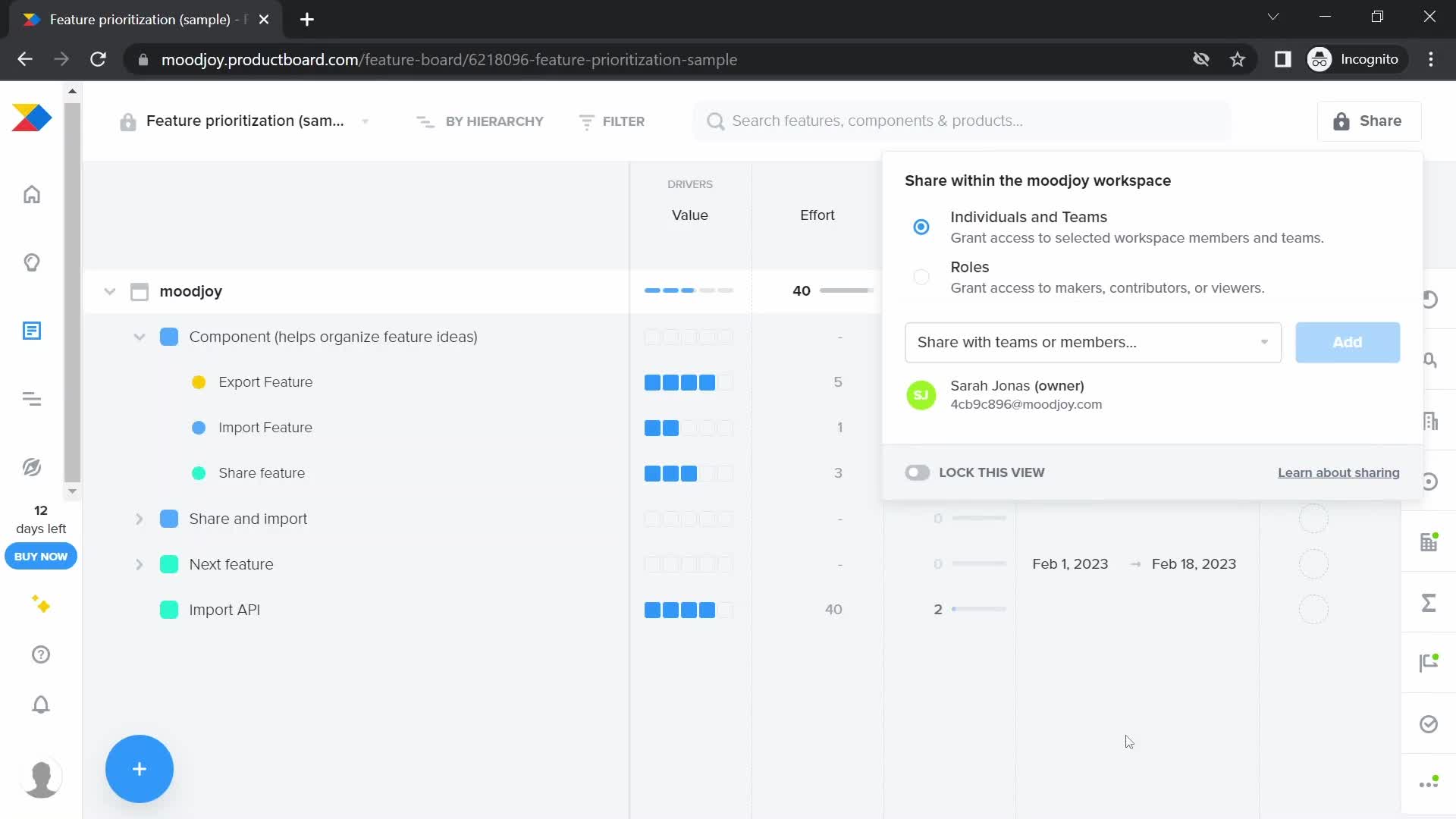Open the user profile avatar
This screenshot has width=1456, height=819.
coord(41,779)
